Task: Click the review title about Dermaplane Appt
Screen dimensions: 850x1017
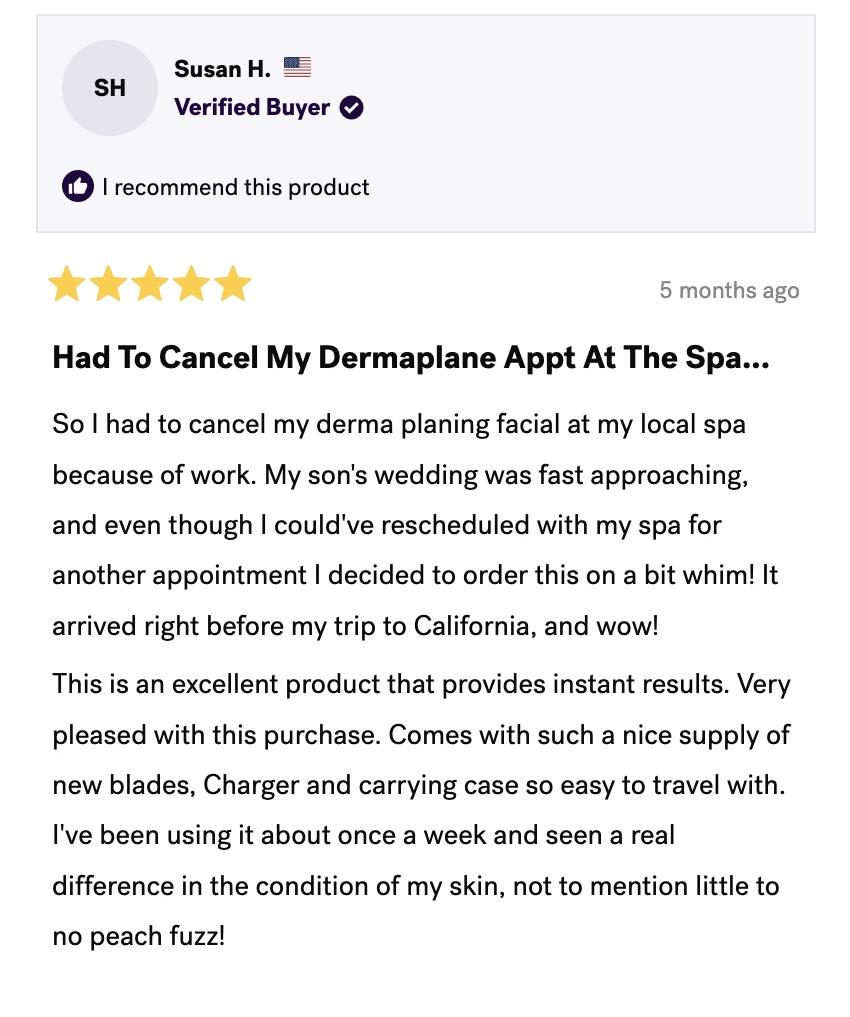Action: (411, 357)
